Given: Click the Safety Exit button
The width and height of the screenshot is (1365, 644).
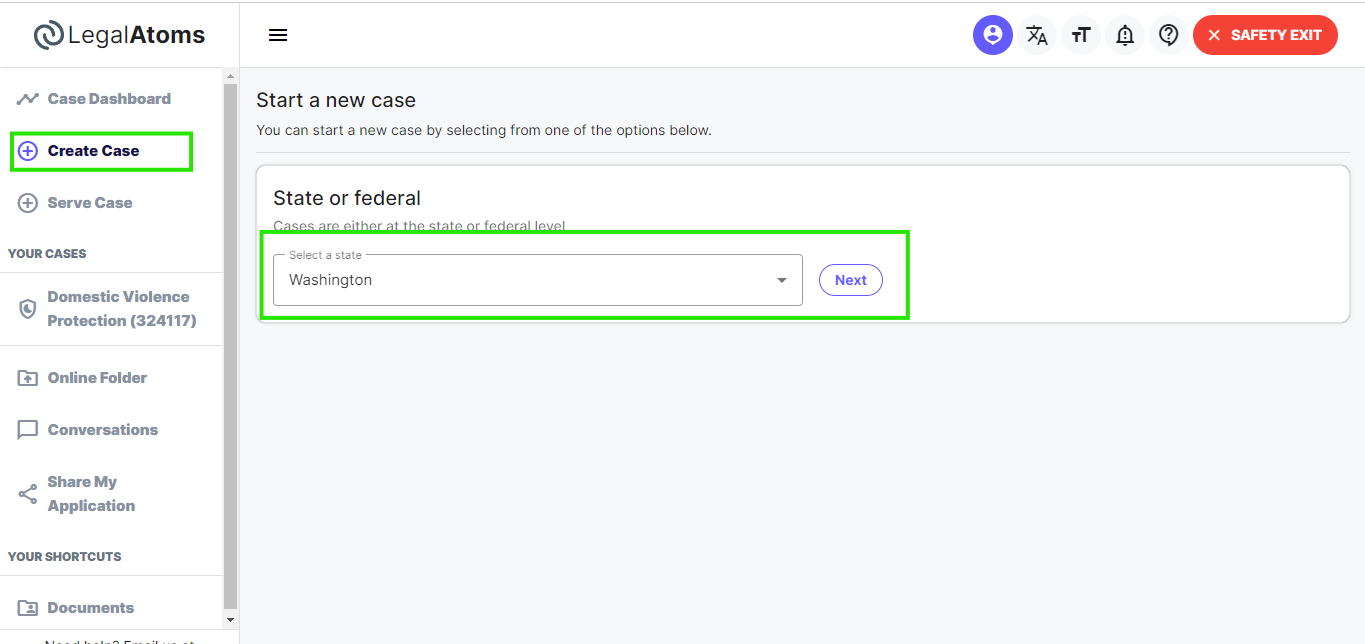Looking at the screenshot, I should 1265,35.
